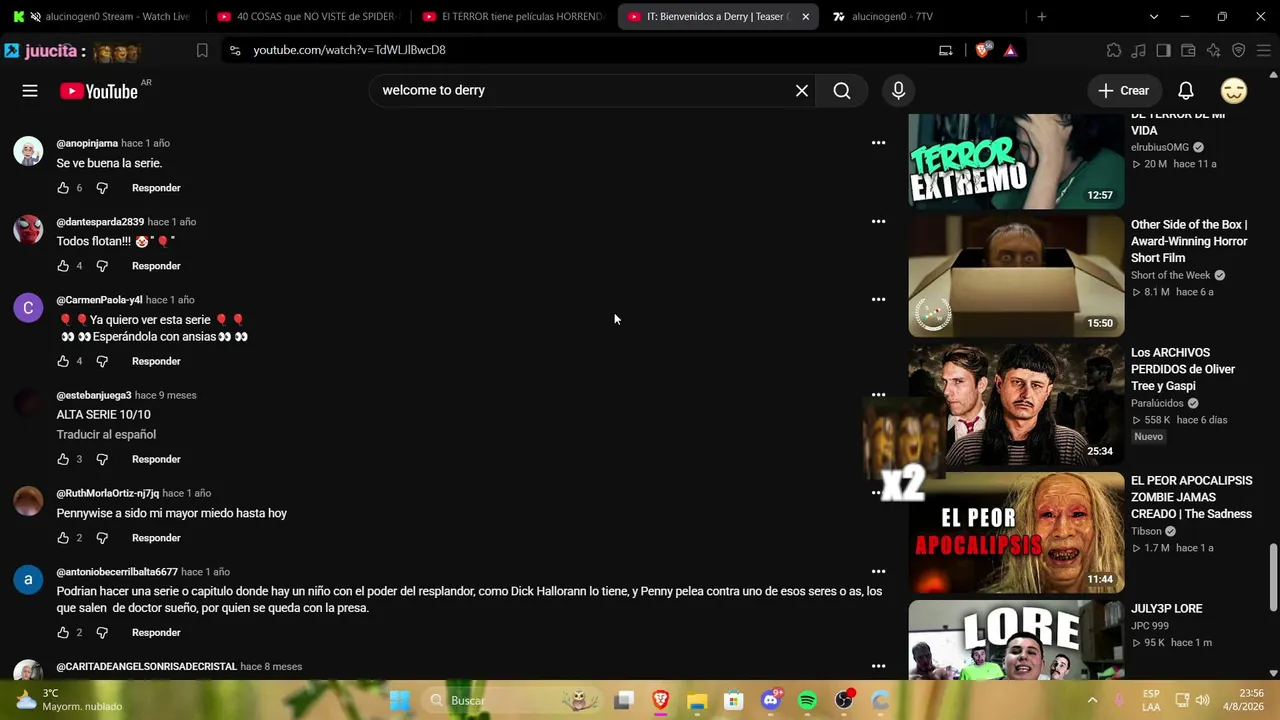Open options menu for @antoniobecerrilbalta6677's comment
This screenshot has width=1280, height=720.
point(878,572)
